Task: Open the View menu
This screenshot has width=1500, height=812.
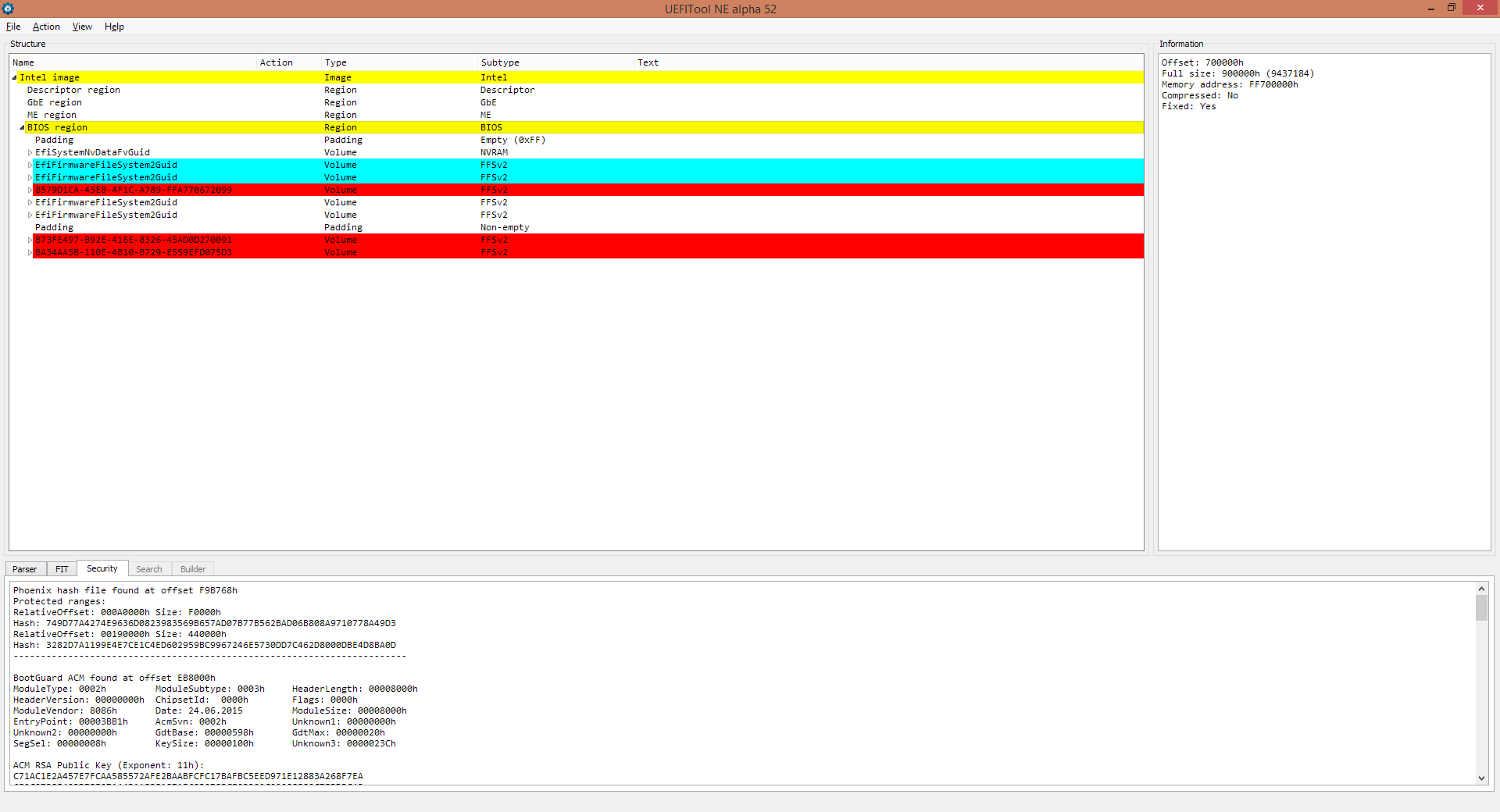Action: (82, 27)
